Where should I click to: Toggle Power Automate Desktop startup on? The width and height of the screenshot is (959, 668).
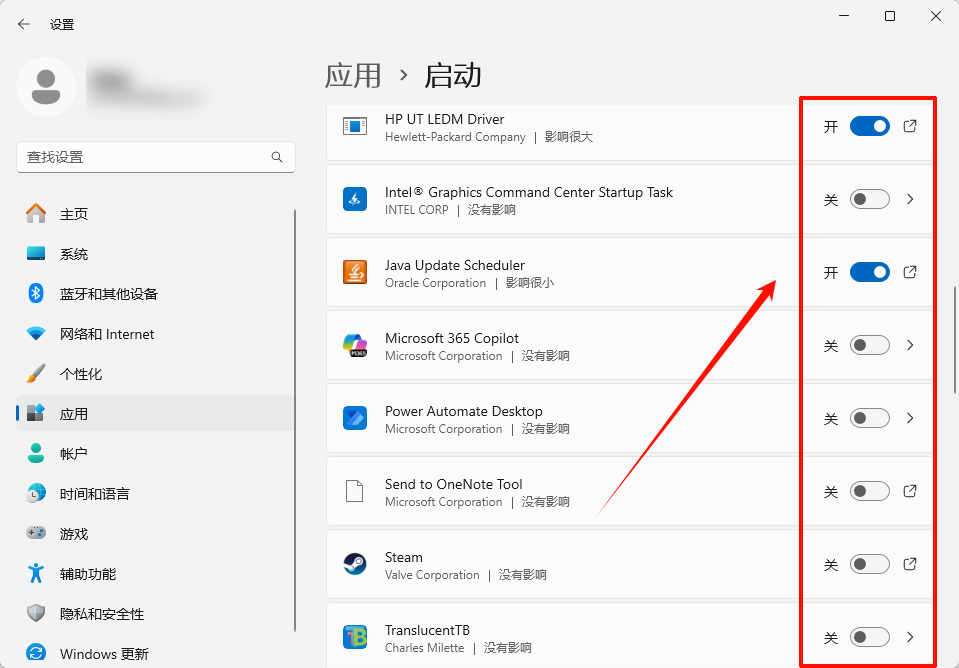tap(870, 418)
